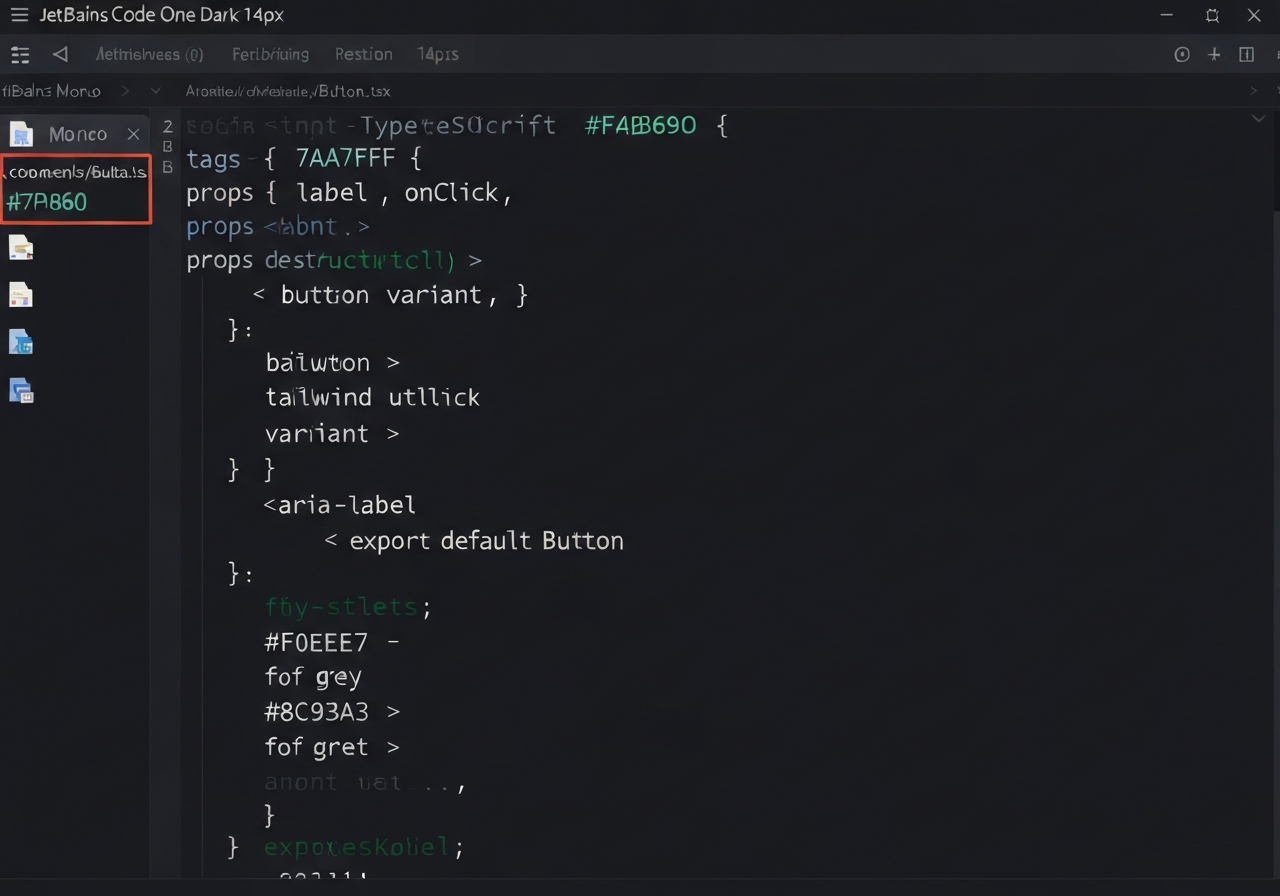Image resolution: width=1280 pixels, height=896 pixels.
Task: Open the breadcrumb dropdown arrow before the file path
Action: (155, 91)
